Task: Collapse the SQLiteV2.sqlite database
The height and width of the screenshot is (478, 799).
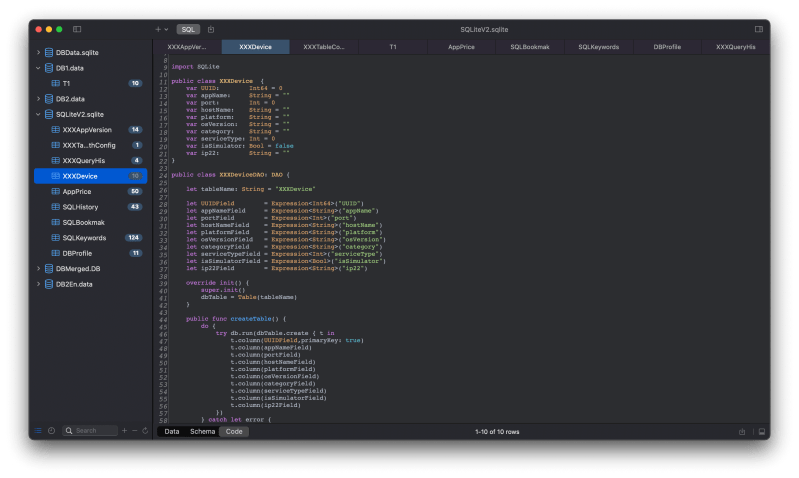Action: (x=38, y=114)
